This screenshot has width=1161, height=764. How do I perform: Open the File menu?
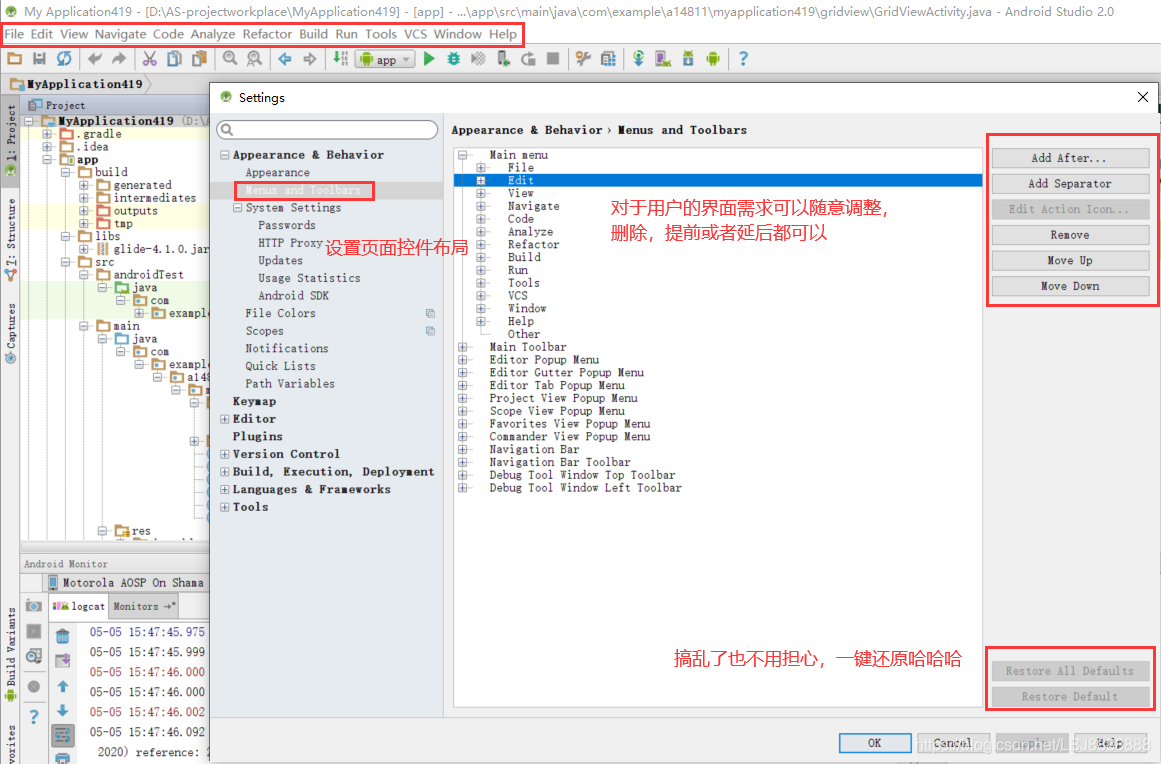pos(14,34)
